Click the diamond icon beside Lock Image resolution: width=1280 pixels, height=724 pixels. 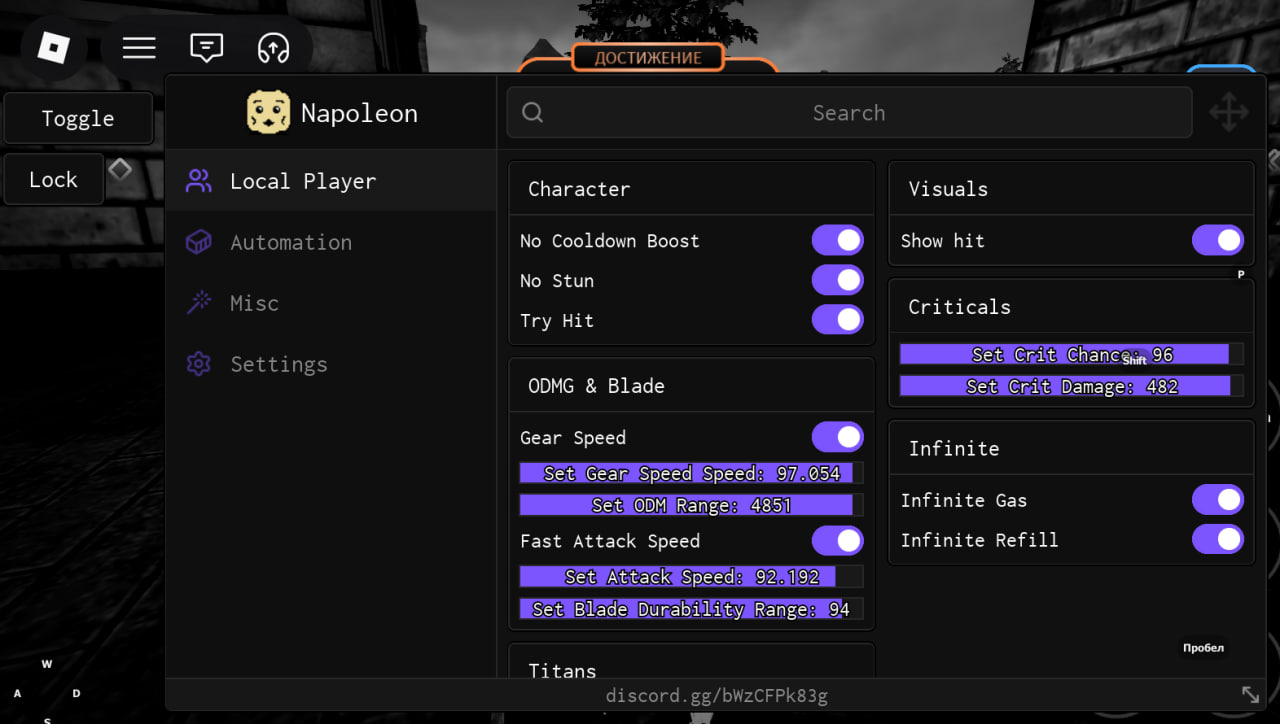click(120, 170)
